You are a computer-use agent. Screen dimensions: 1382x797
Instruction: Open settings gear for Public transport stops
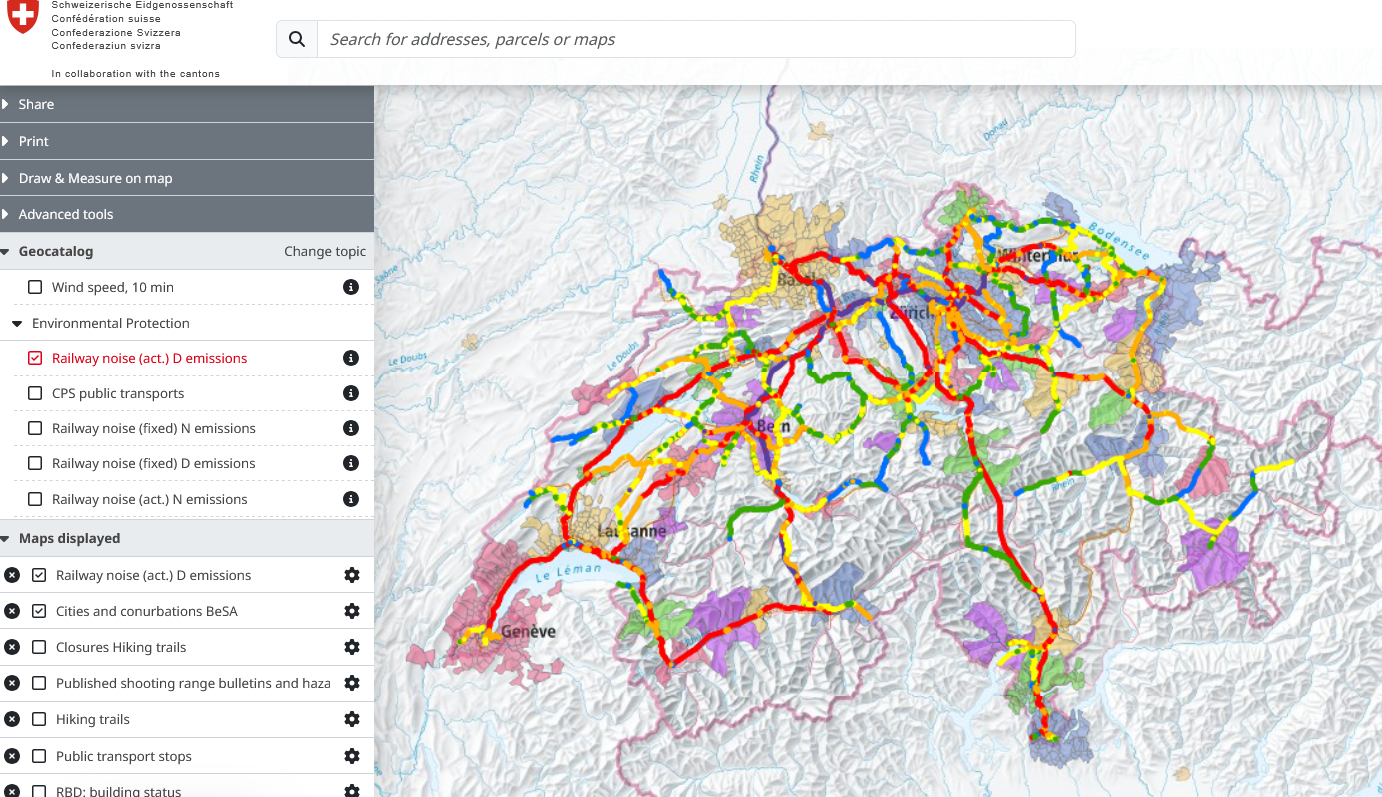[351, 756]
